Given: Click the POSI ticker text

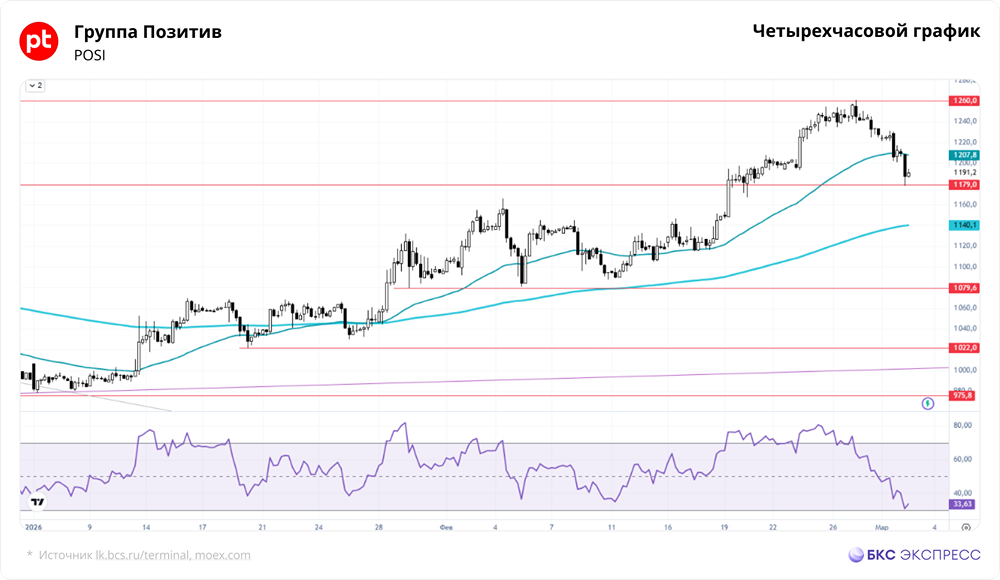Looking at the screenshot, I should (89, 56).
